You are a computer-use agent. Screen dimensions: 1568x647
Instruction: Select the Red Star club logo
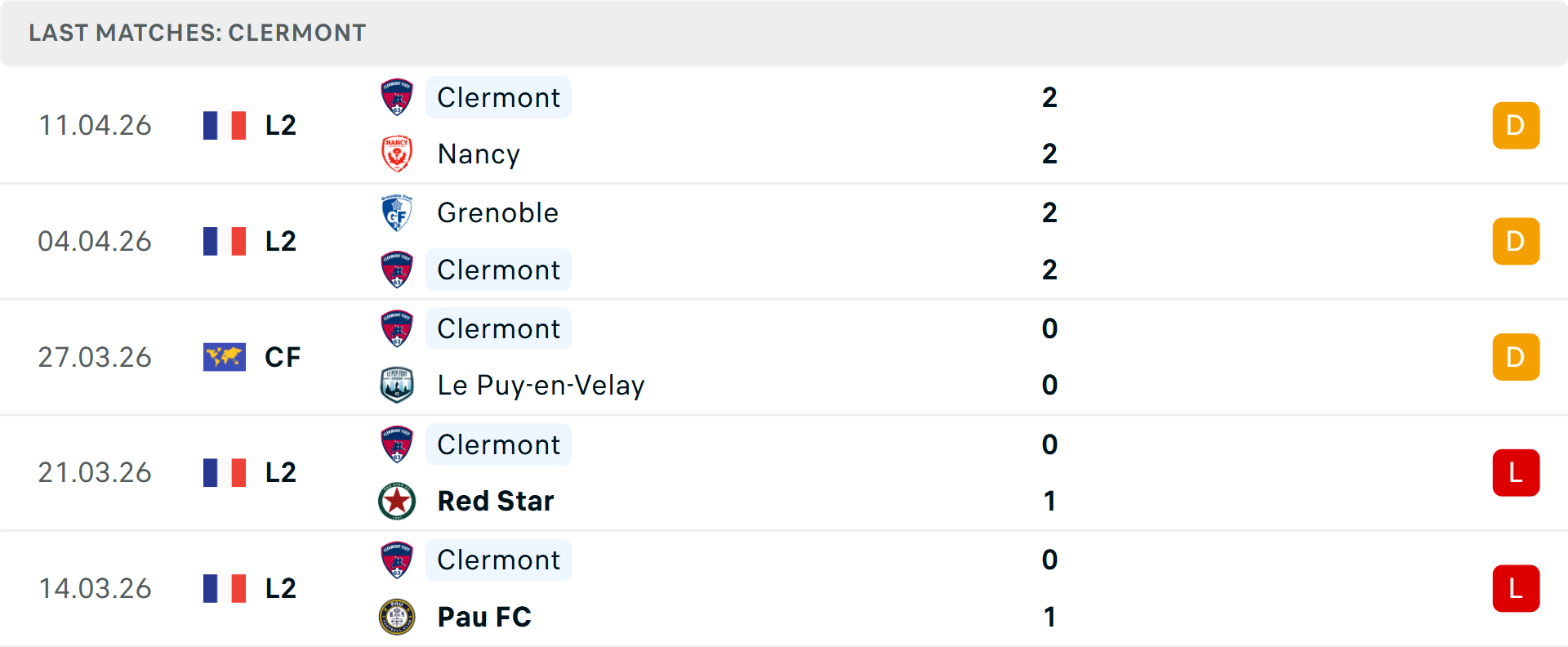click(x=397, y=501)
